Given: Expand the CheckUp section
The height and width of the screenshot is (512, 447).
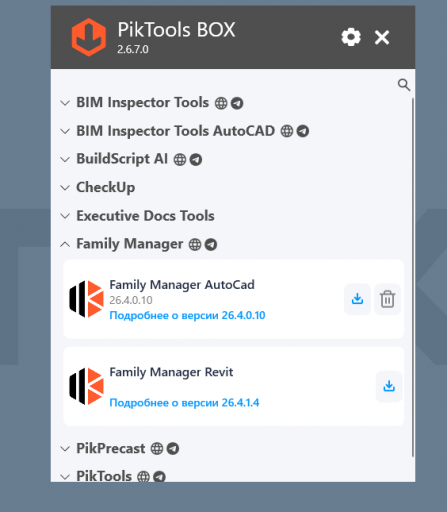Looking at the screenshot, I should point(65,188).
